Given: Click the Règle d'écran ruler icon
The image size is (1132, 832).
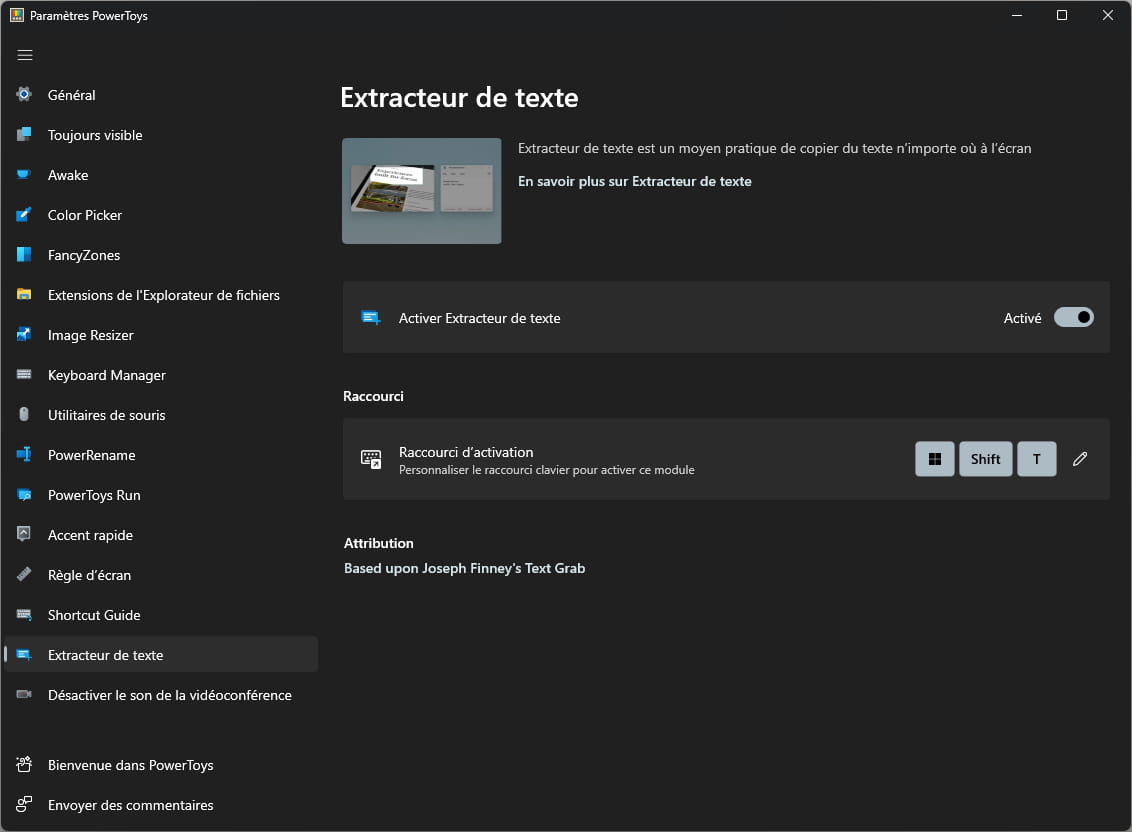Looking at the screenshot, I should (24, 574).
